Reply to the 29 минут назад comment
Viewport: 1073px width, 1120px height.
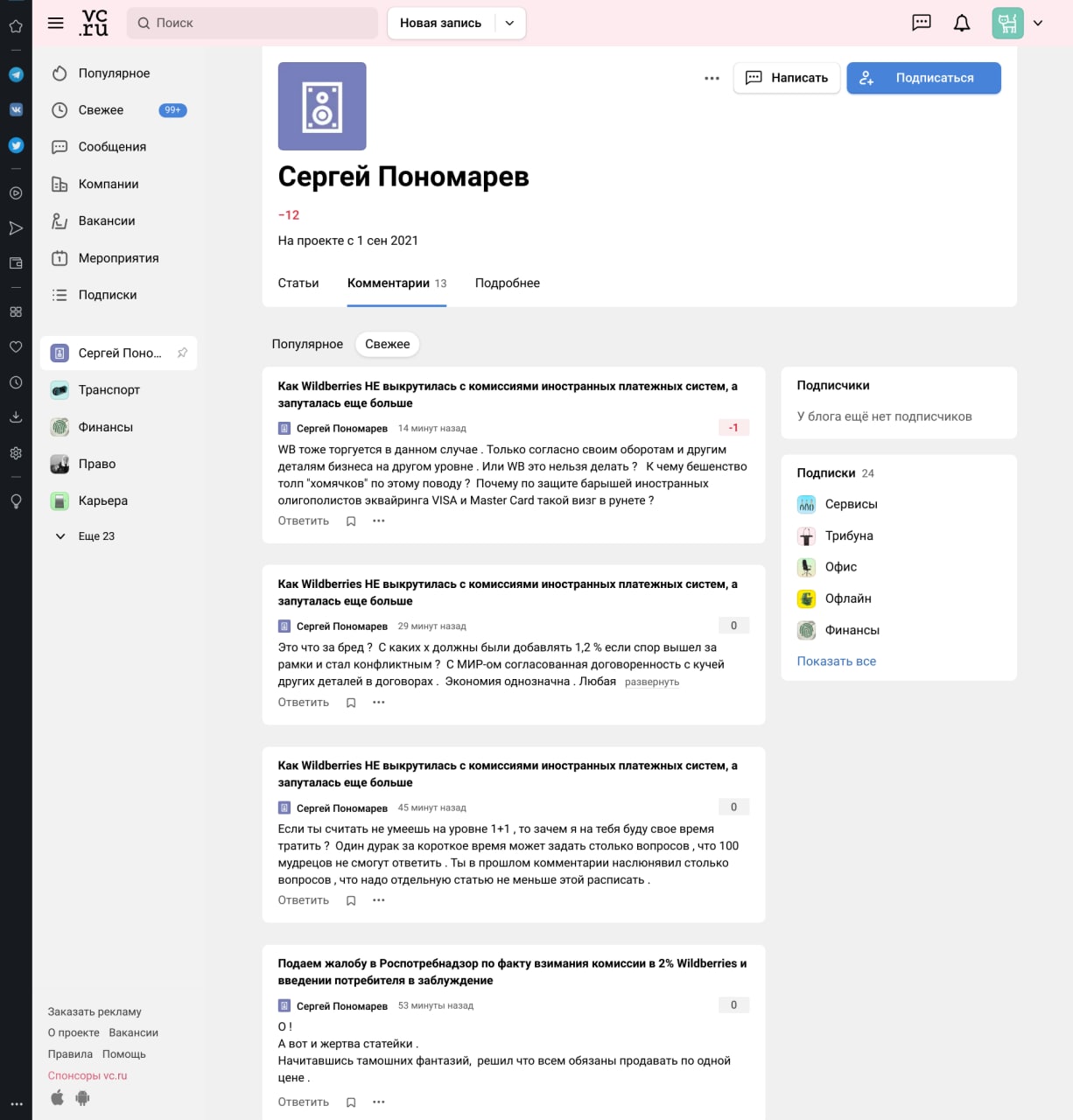coord(304,703)
